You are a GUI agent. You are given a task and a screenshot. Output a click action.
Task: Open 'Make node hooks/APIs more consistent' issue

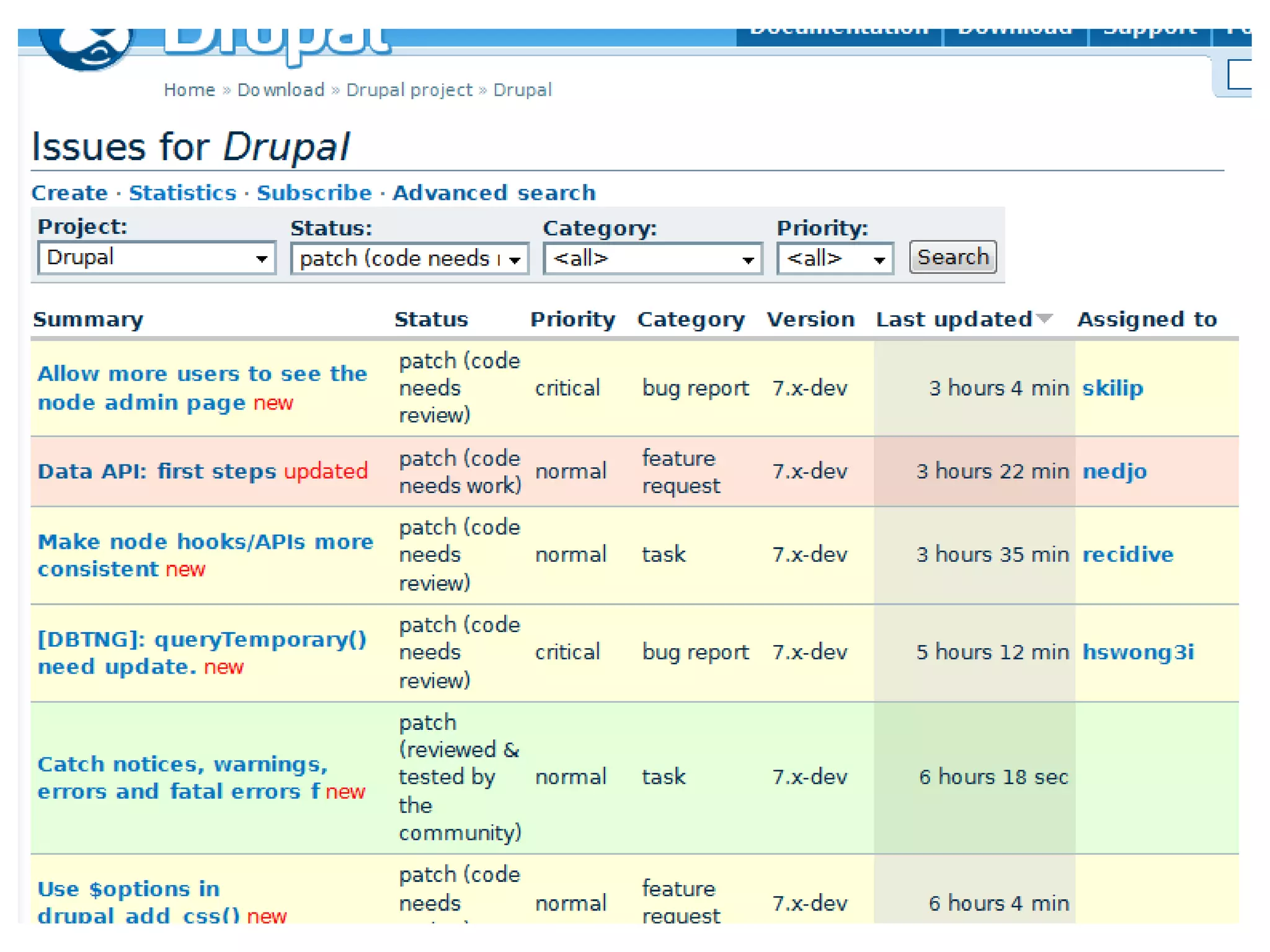[x=205, y=542]
